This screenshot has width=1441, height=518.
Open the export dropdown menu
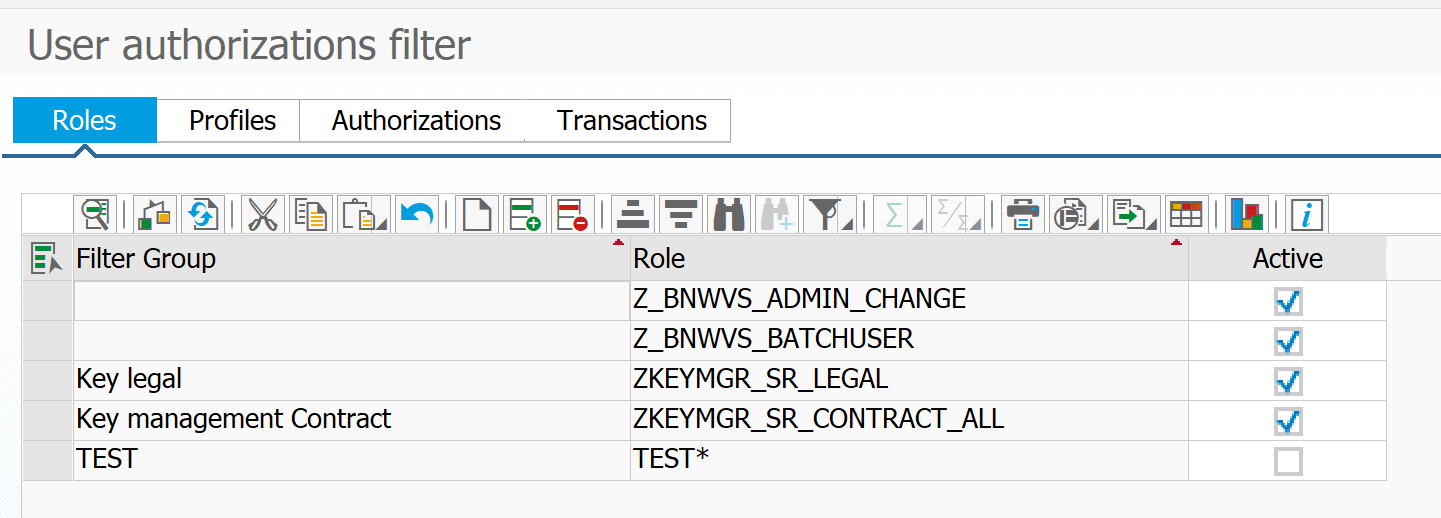1134,214
